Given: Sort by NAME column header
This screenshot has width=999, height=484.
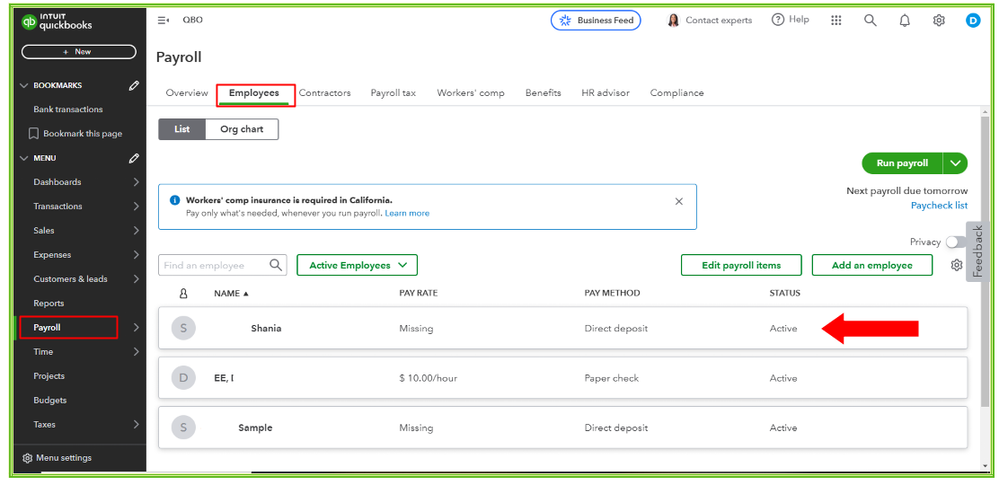Looking at the screenshot, I should 231,293.
